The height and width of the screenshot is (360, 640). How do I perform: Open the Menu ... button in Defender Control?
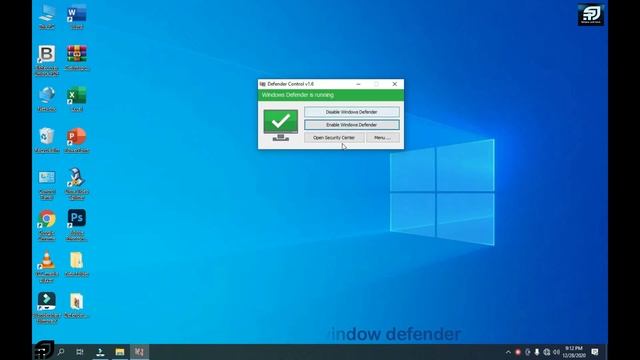tap(382, 138)
